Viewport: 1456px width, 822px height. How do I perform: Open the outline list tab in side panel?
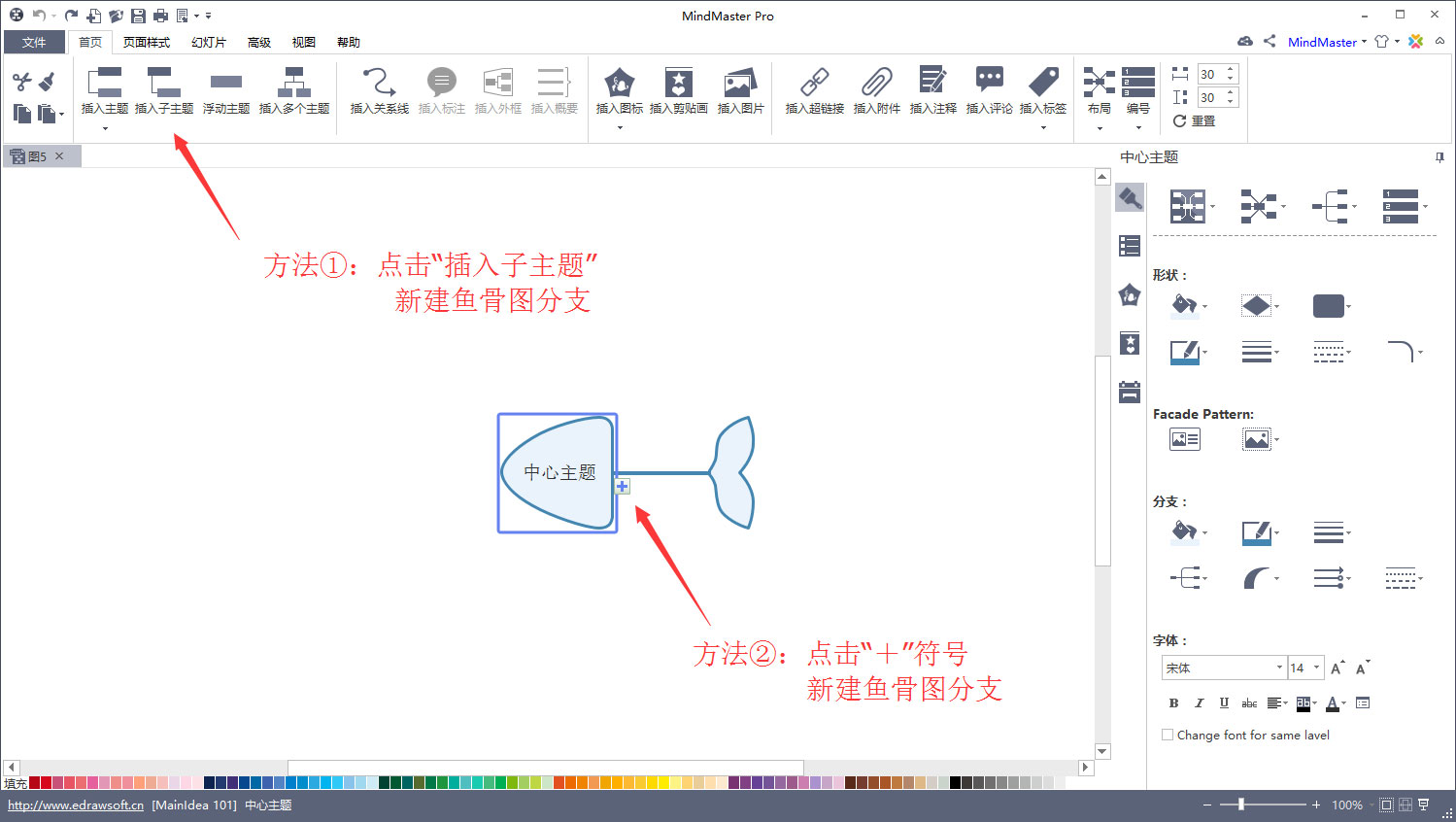coord(1130,246)
